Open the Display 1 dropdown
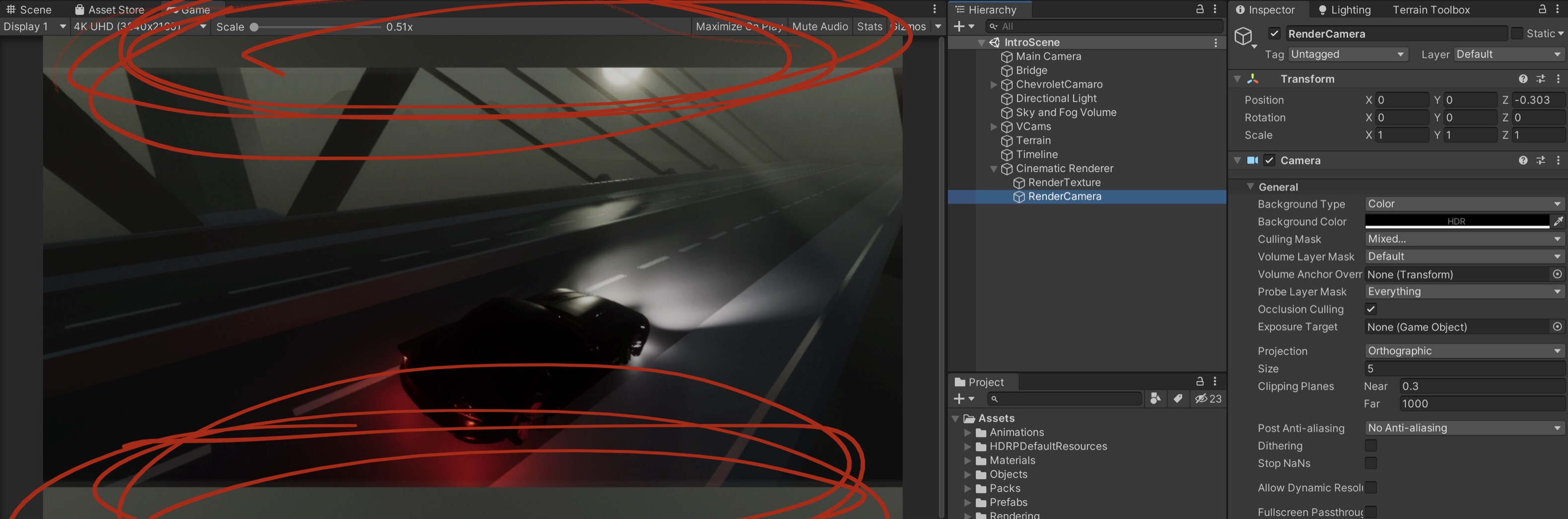Viewport: 1568px width, 519px height. click(34, 27)
